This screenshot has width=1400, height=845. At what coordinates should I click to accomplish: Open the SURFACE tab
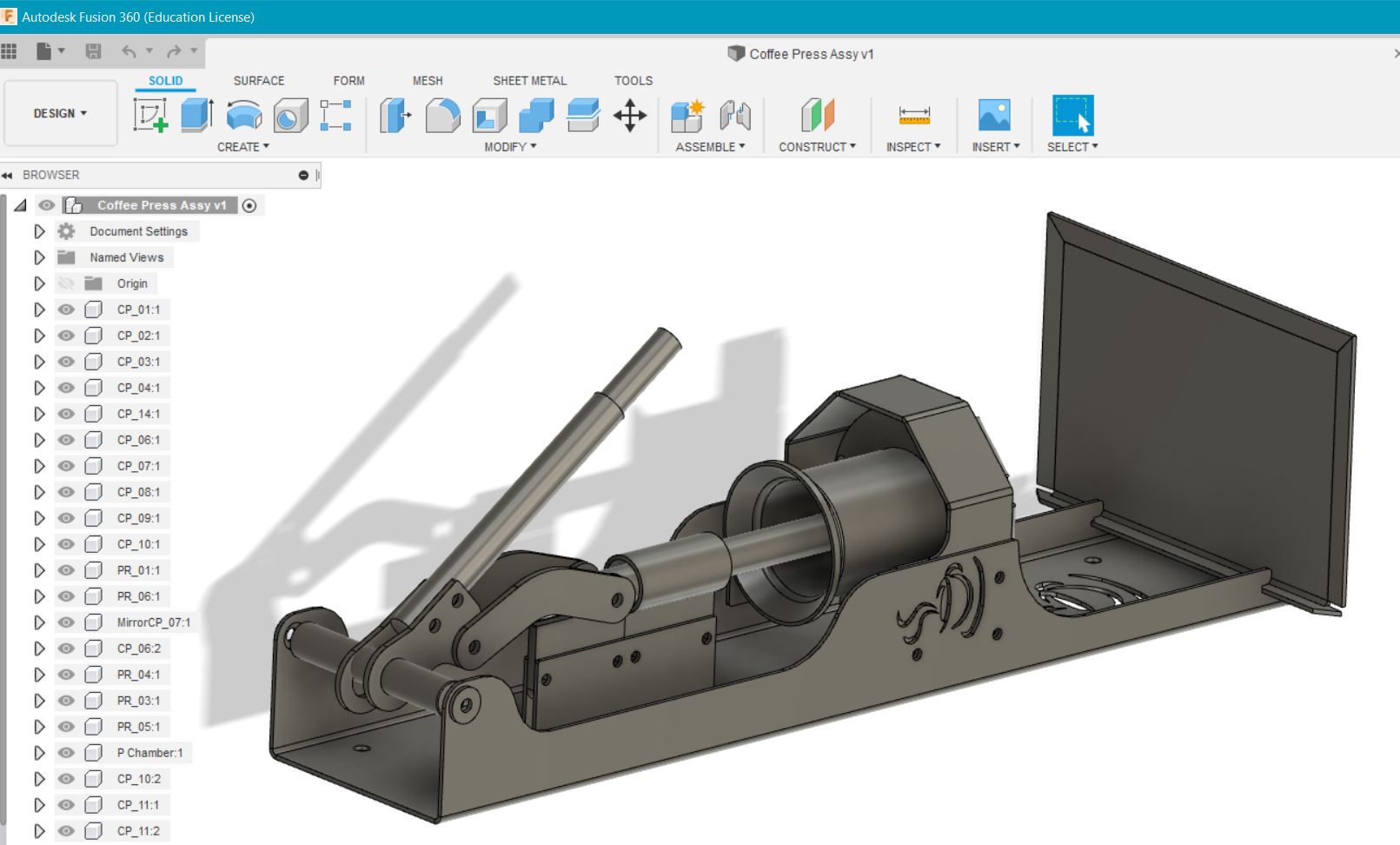(x=258, y=81)
